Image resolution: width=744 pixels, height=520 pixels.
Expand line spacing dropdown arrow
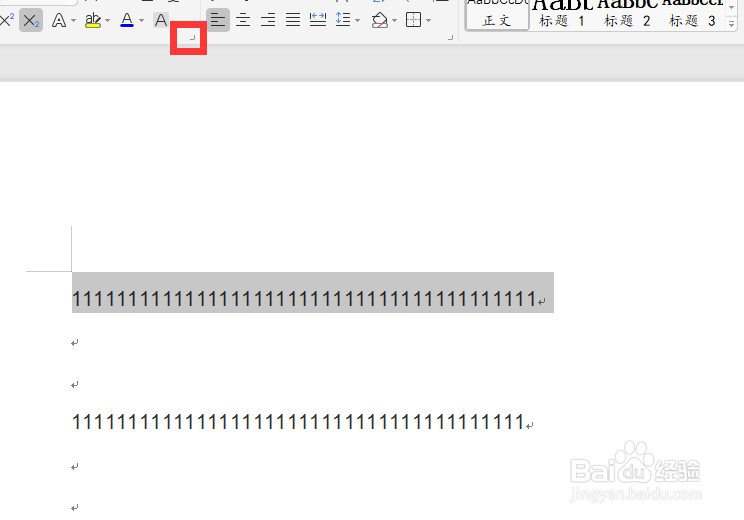358,20
